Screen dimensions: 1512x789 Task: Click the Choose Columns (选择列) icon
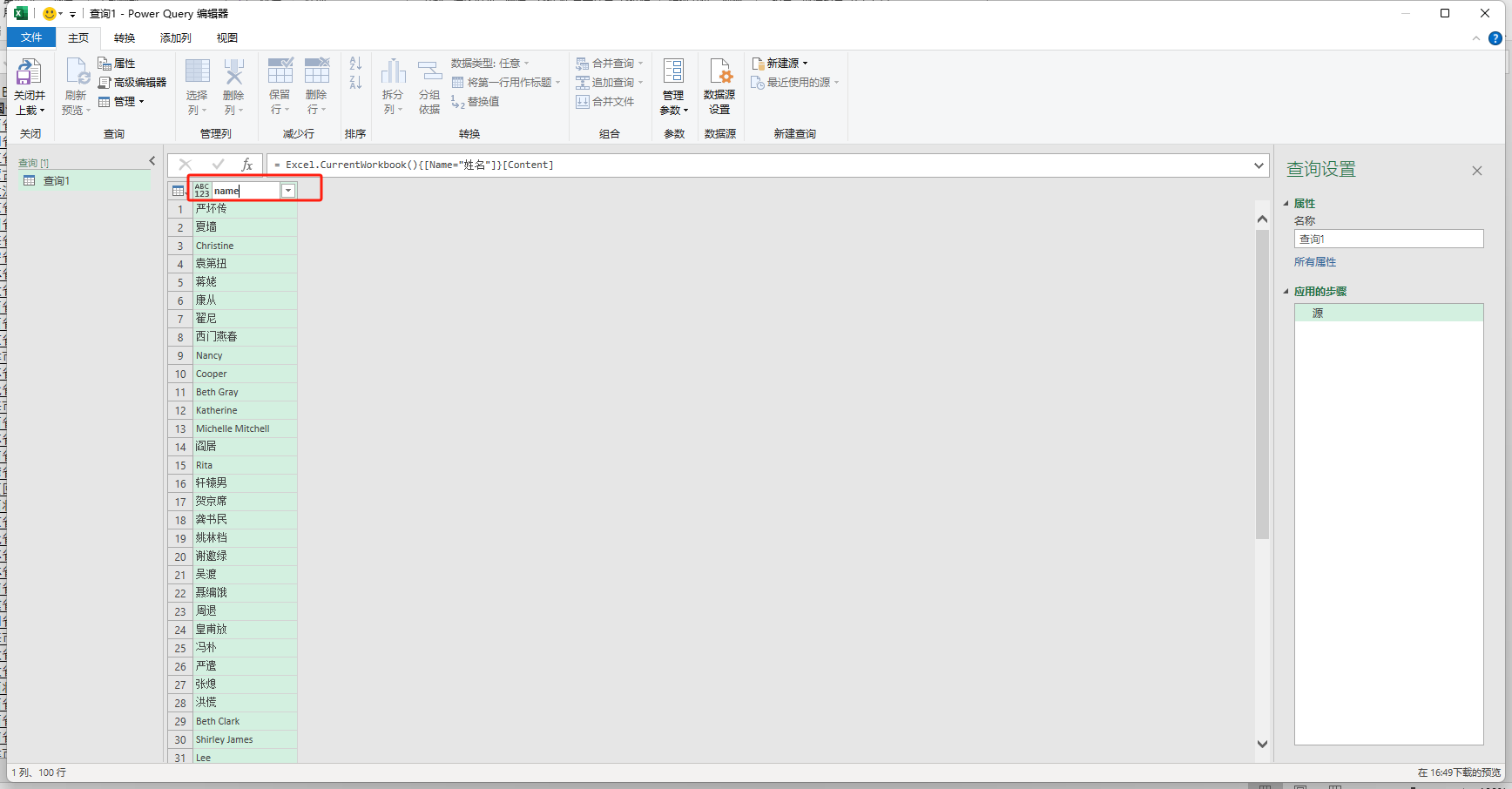coord(197,73)
